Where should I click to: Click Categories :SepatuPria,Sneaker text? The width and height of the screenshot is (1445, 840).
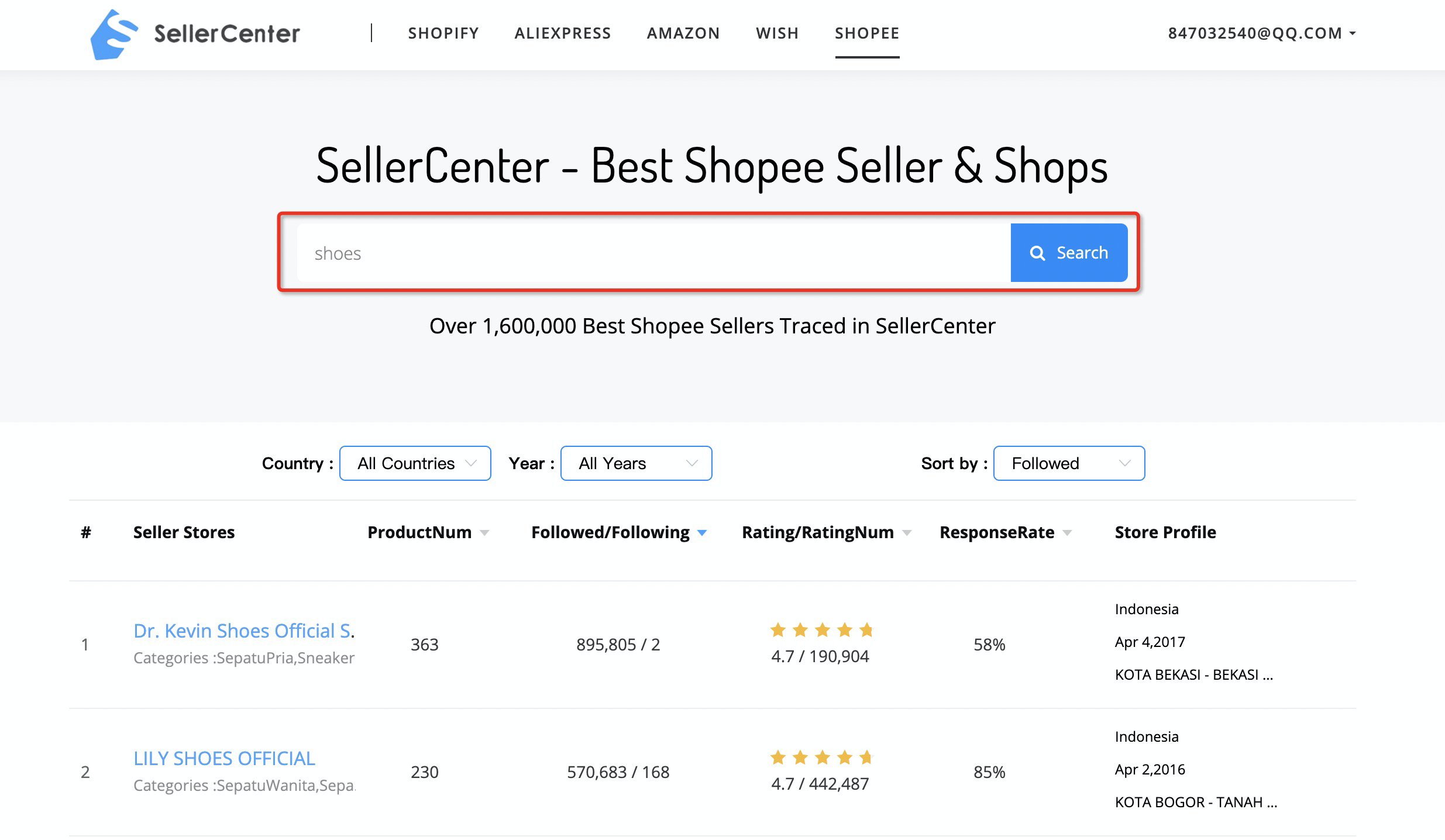tap(244, 658)
